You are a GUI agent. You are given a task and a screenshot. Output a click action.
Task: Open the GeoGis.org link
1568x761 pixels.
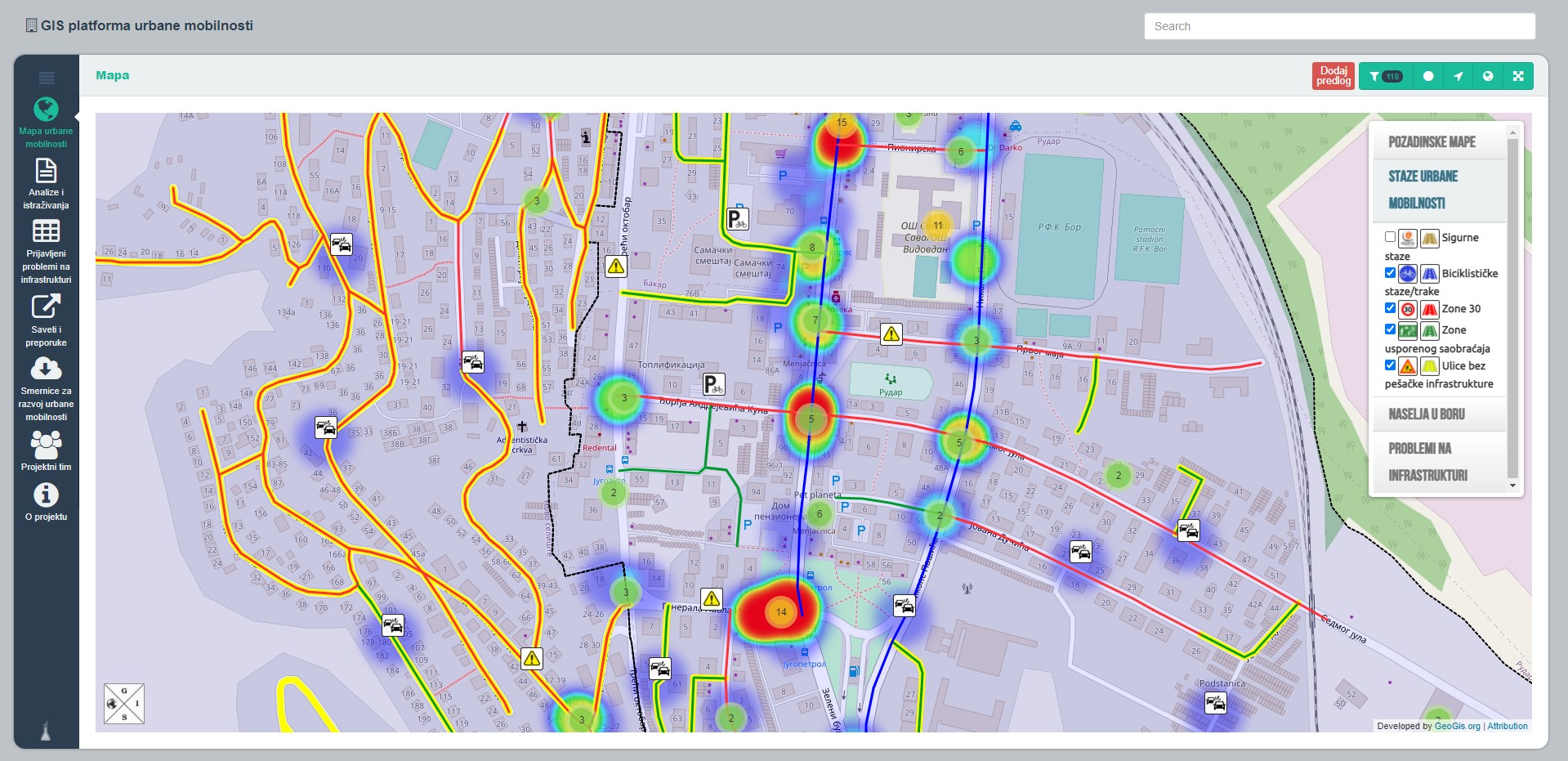pos(1457,726)
